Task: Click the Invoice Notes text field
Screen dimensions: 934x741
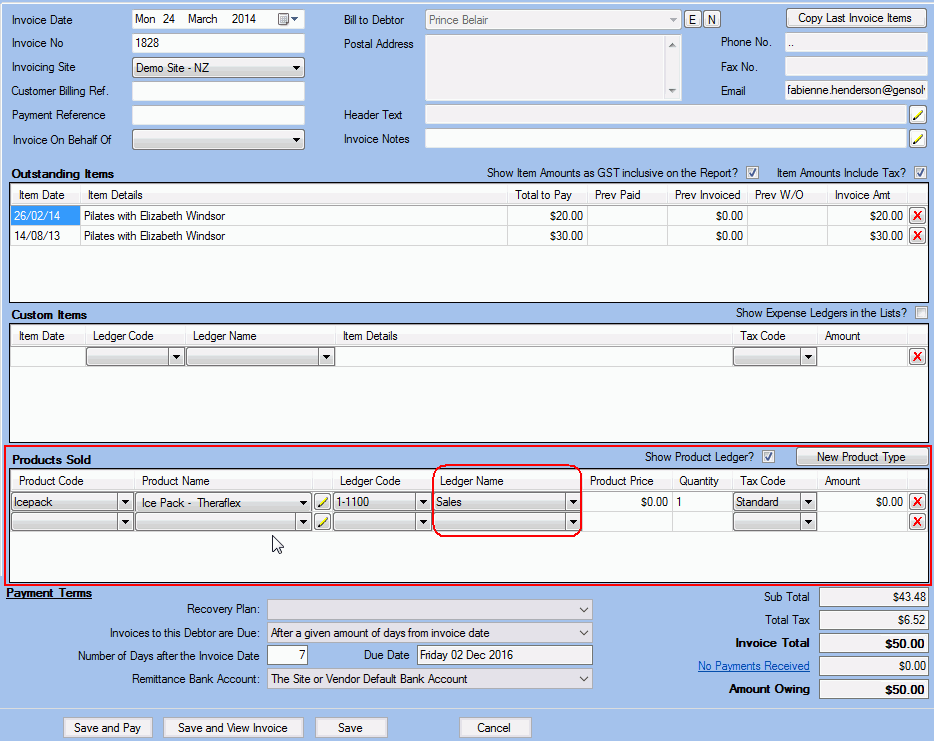Action: [x=665, y=139]
